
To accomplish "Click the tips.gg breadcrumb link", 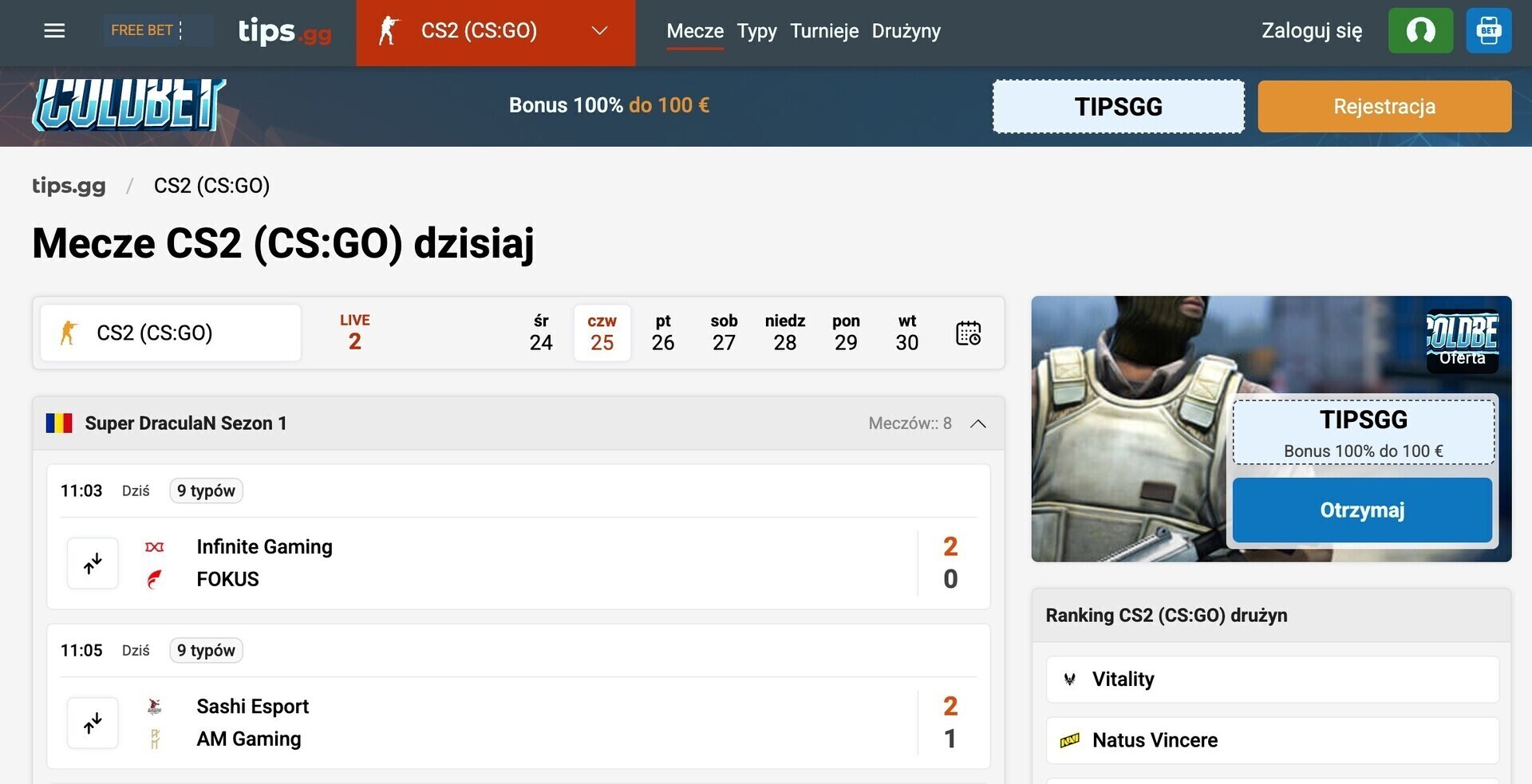I will 69,186.
